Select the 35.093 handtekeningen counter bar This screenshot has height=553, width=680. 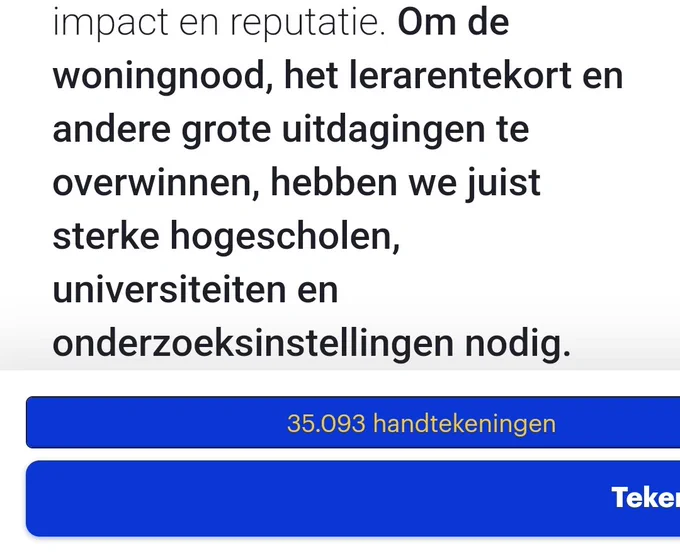tap(353, 422)
